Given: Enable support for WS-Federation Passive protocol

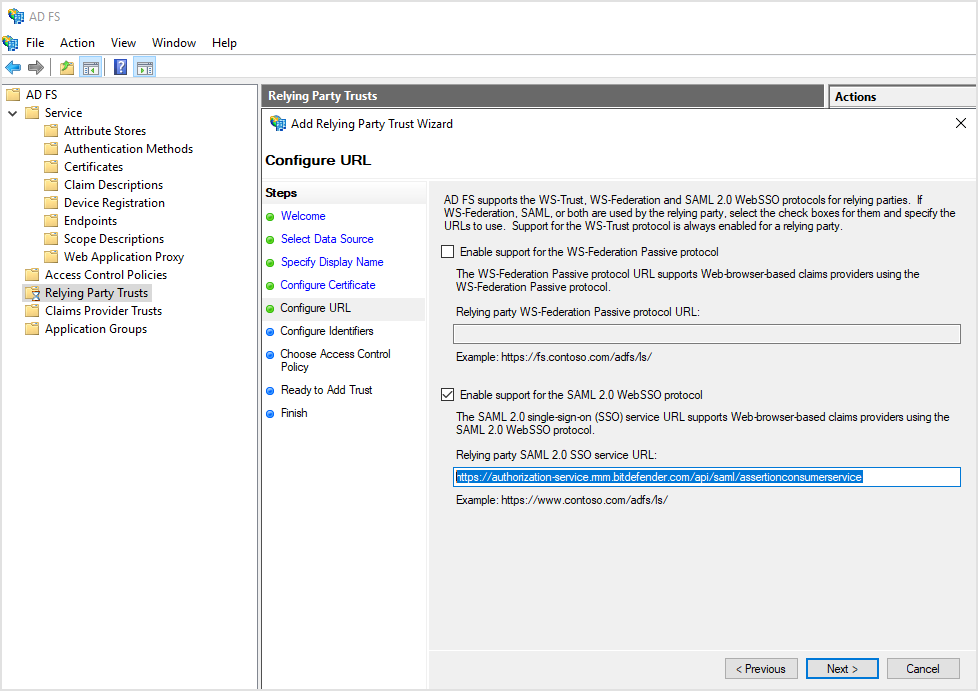Looking at the screenshot, I should [x=447, y=252].
